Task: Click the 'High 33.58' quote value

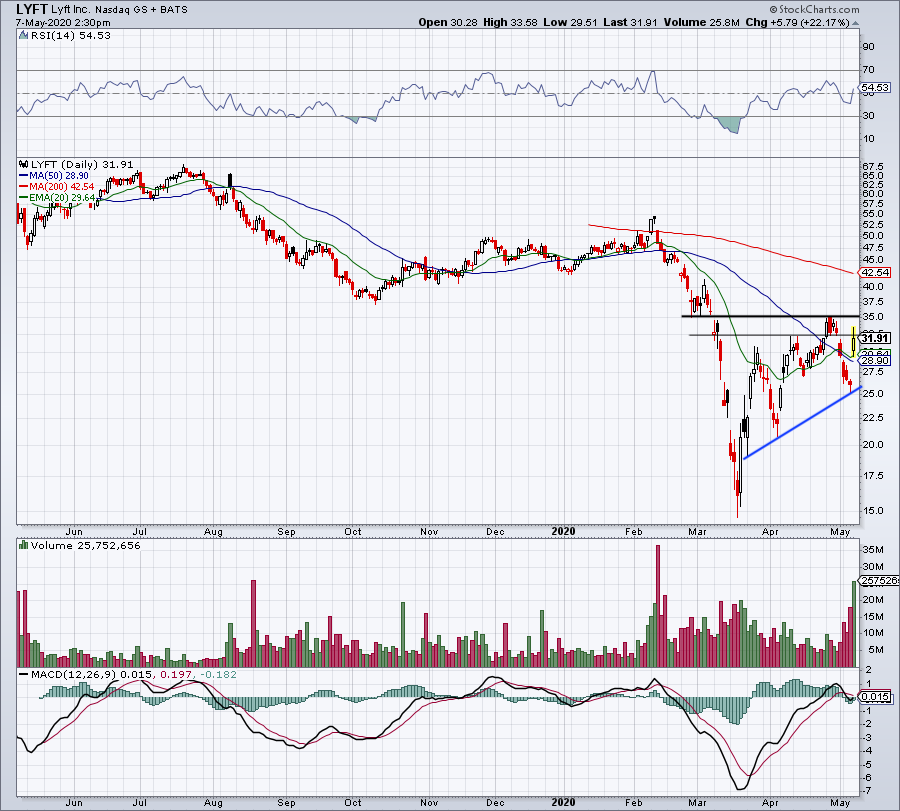Action: [511, 22]
